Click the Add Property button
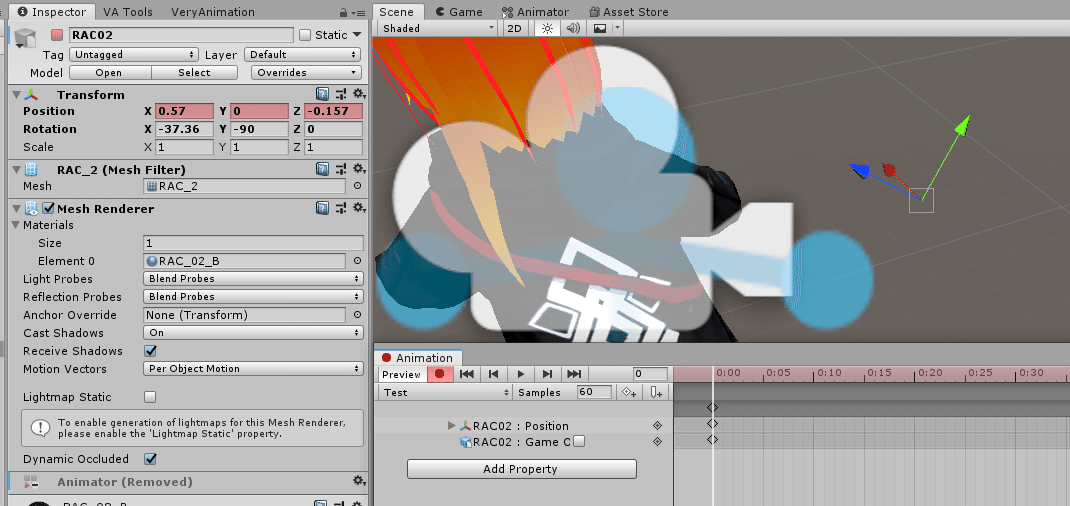 [x=521, y=468]
